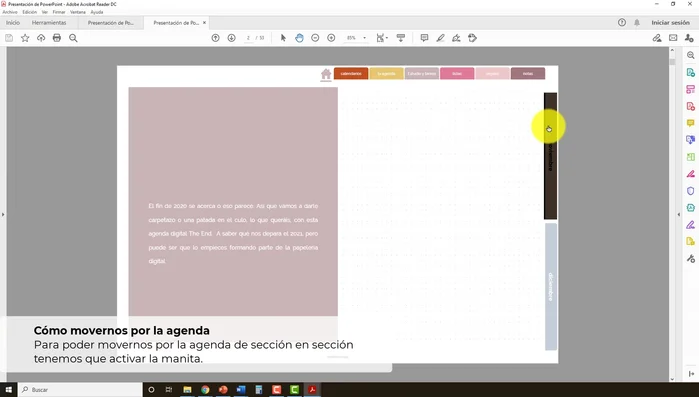The image size is (699, 397).
Task: Open the Edición menu
Action: click(29, 12)
